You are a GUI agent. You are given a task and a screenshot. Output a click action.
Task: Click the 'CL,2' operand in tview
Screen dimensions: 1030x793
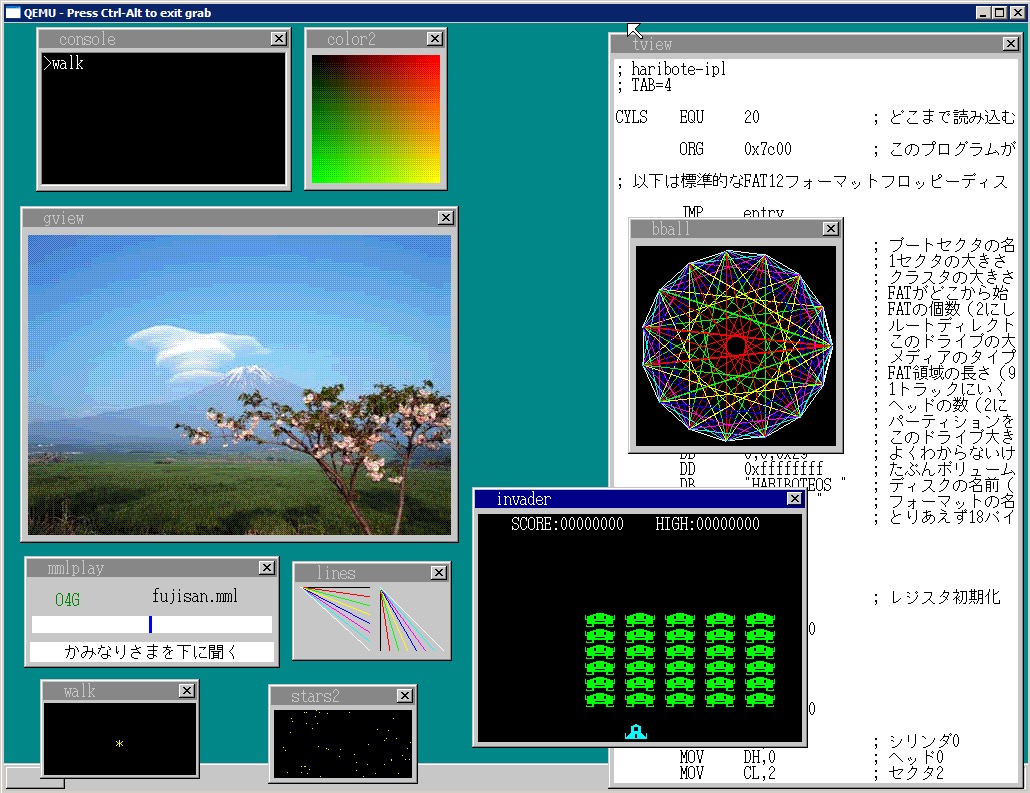(x=759, y=773)
